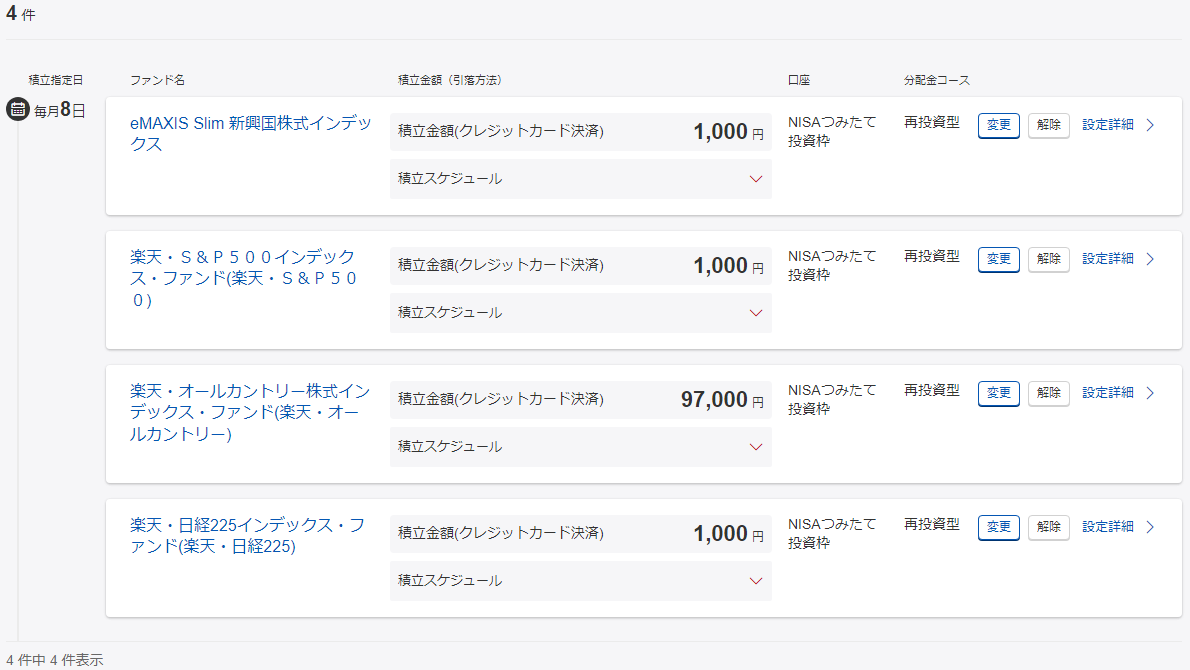
Task: Click the chevron arrow in the 楽天・S&P500 row
Action: pyautogui.click(x=1150, y=259)
